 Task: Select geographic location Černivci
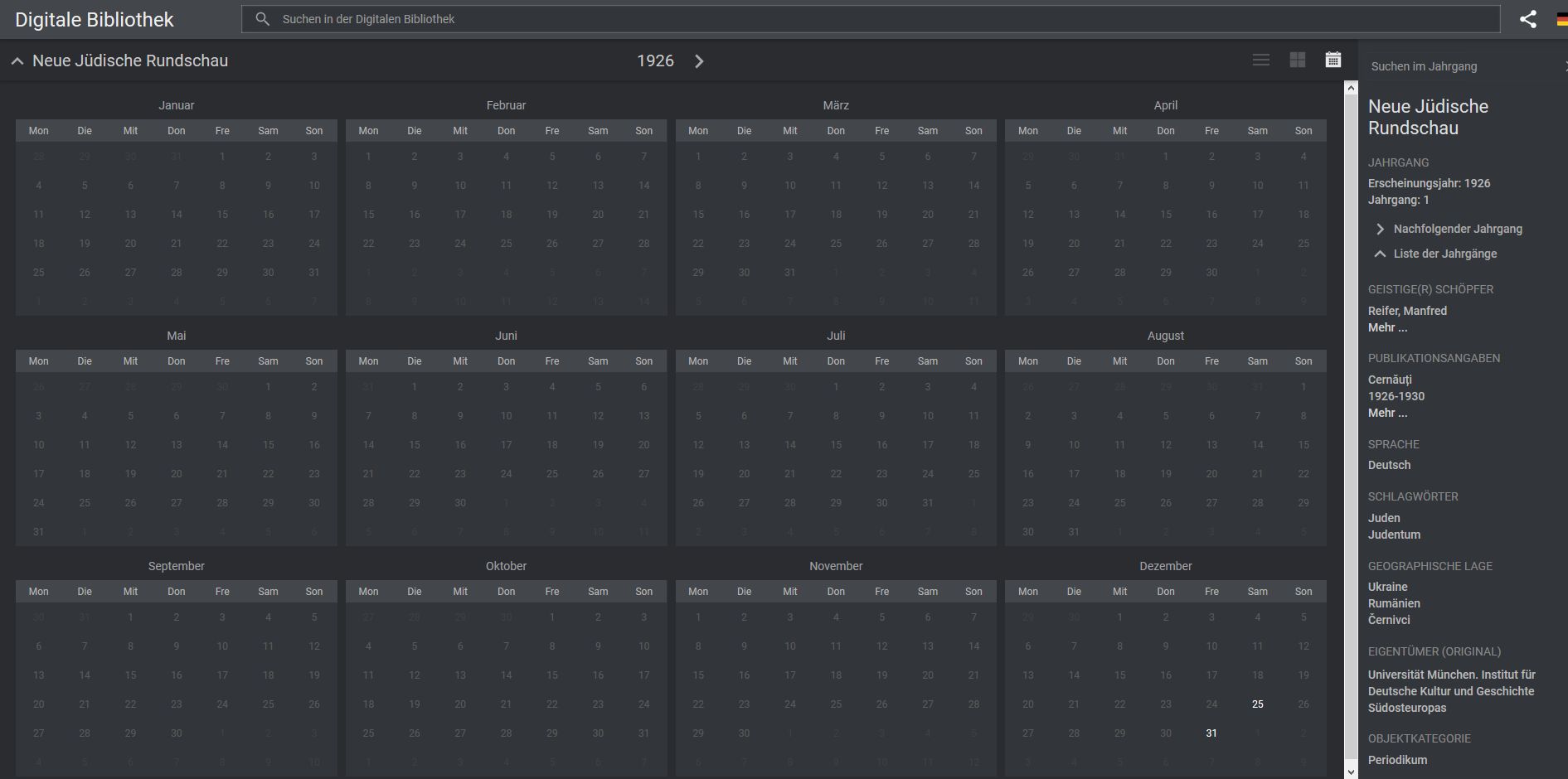pyautogui.click(x=1389, y=620)
